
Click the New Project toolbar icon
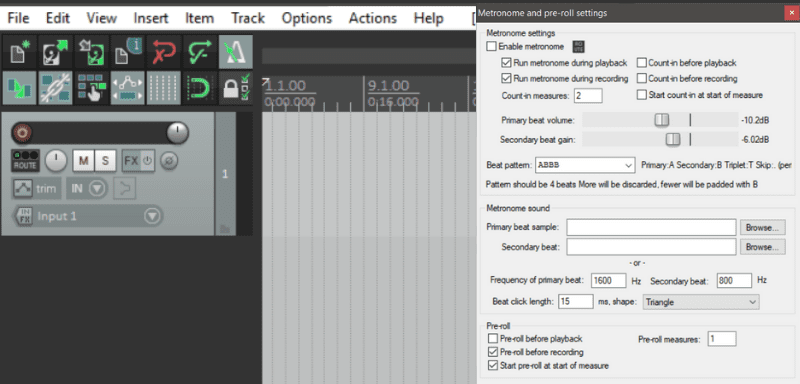[x=19, y=52]
